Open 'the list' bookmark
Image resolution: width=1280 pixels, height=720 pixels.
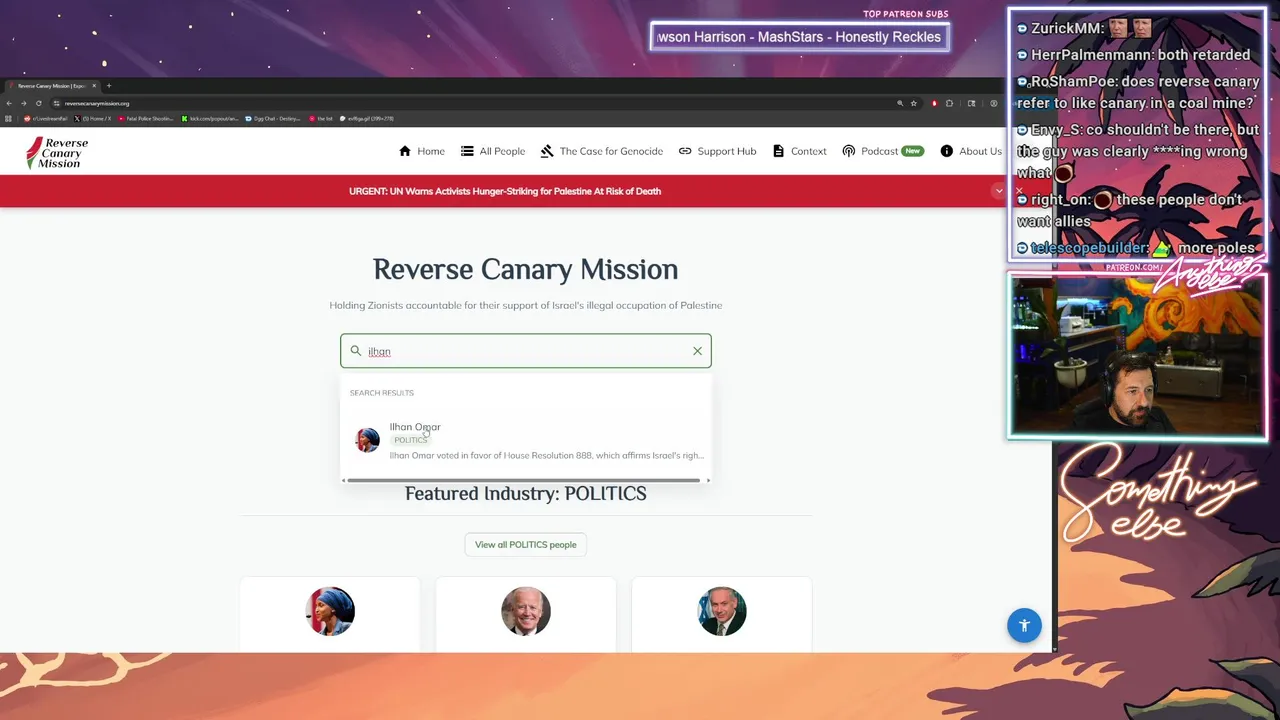(x=321, y=118)
